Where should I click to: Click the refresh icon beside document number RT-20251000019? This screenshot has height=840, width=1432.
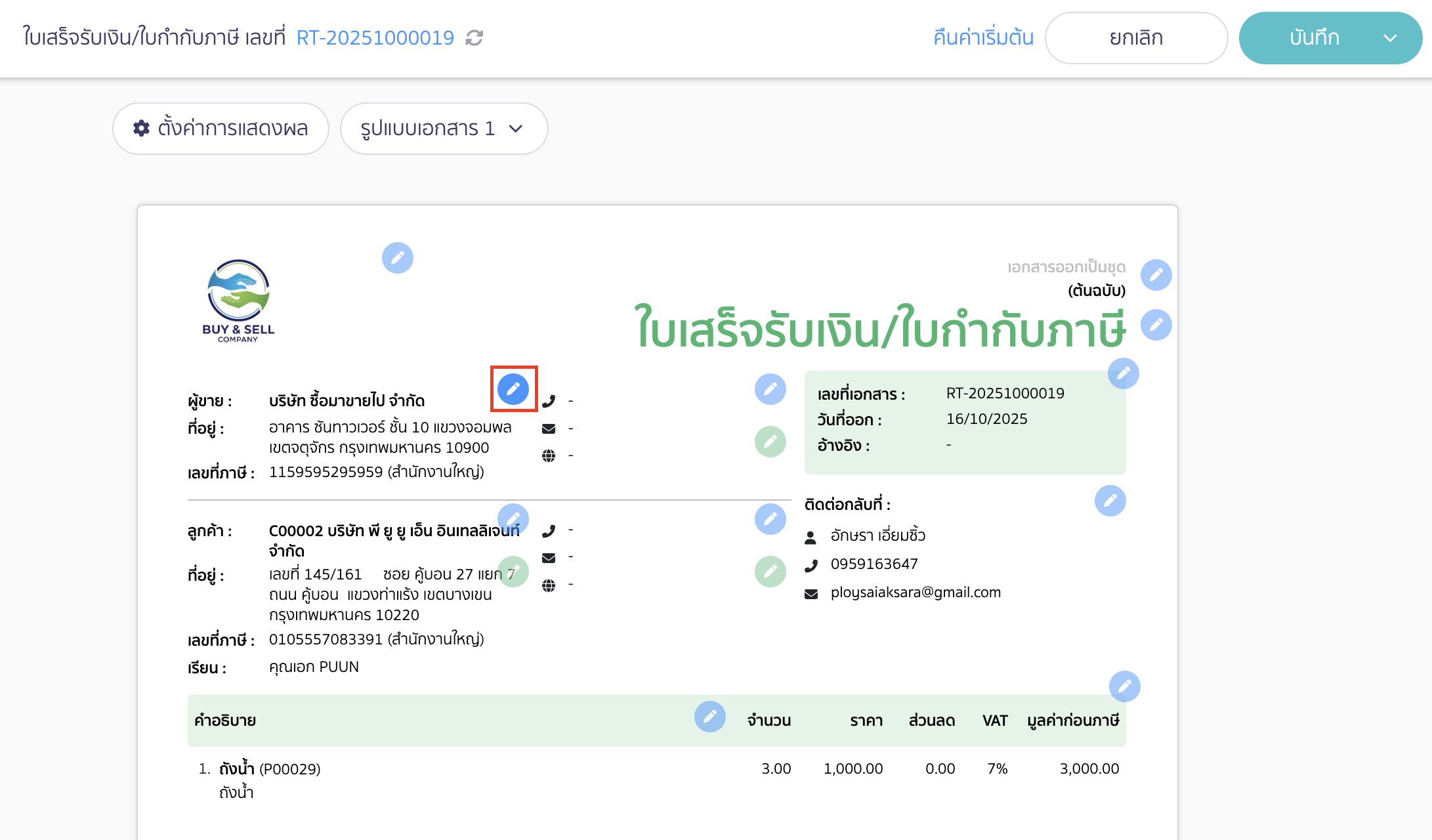[474, 38]
